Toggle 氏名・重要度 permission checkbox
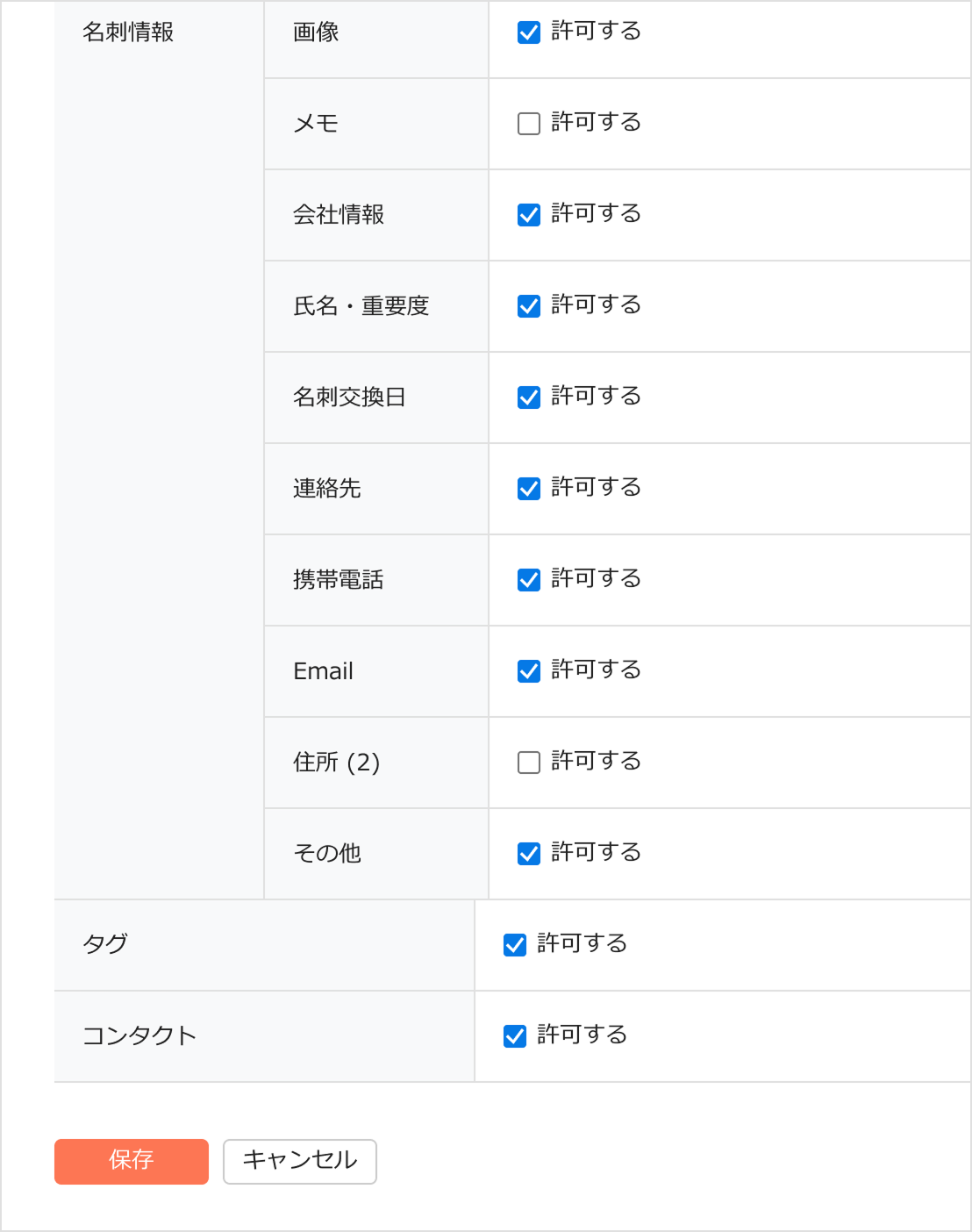The image size is (972, 1232). [x=529, y=306]
